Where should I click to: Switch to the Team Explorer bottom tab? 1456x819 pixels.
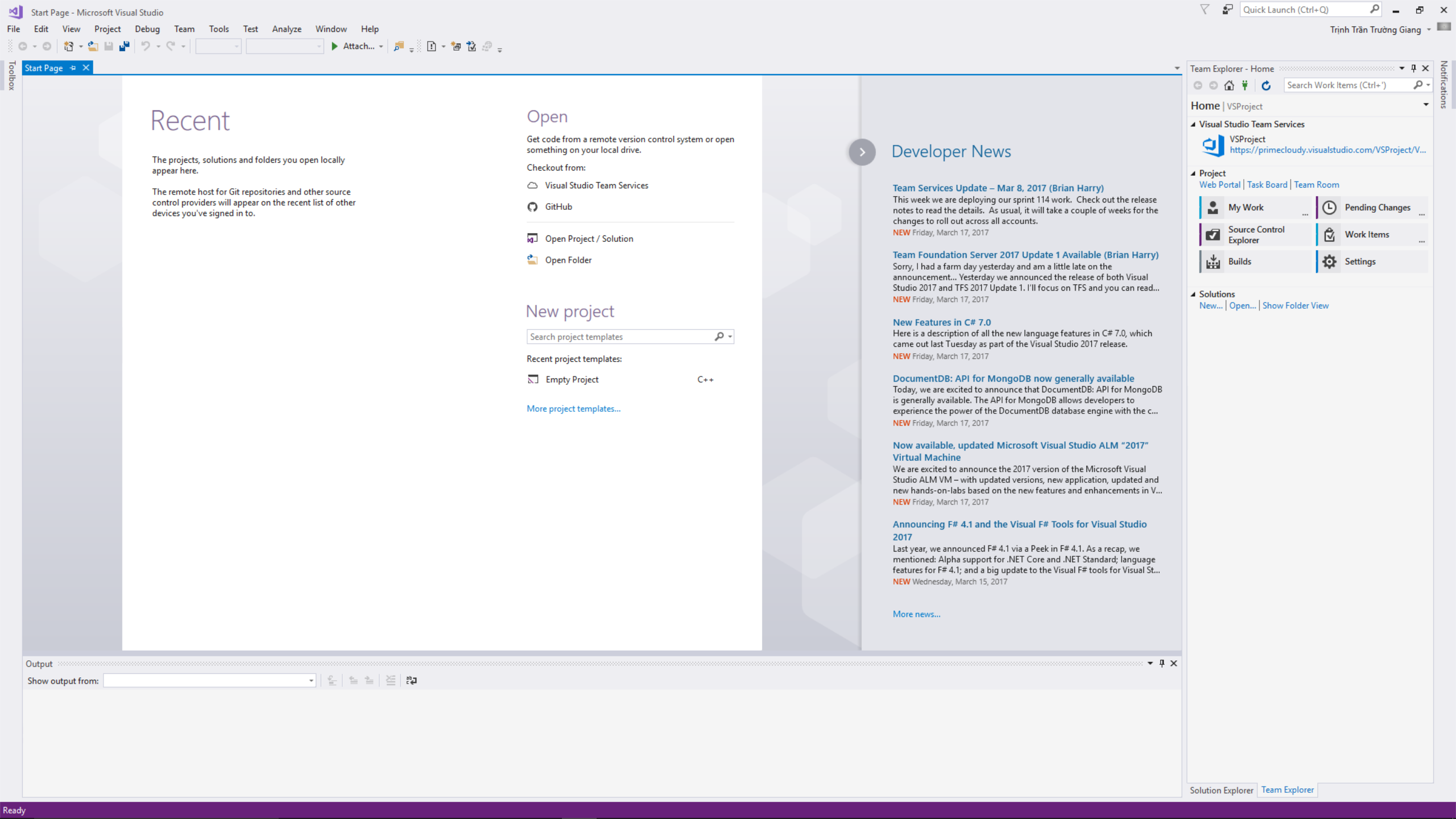1288,789
